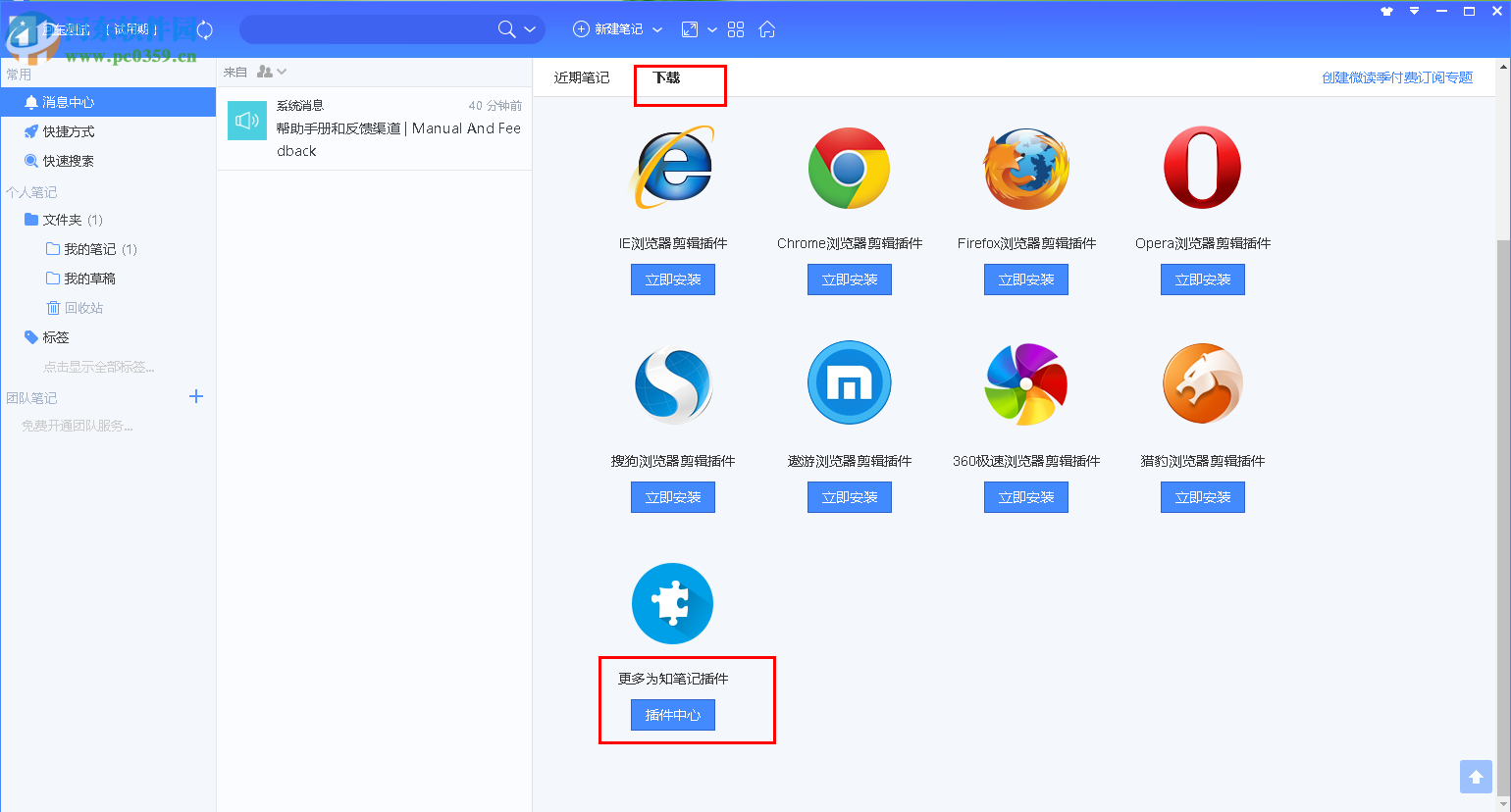This screenshot has width=1511, height=812.
Task: Click the Chrome浏览器剪辑插件 label
Action: (850, 243)
